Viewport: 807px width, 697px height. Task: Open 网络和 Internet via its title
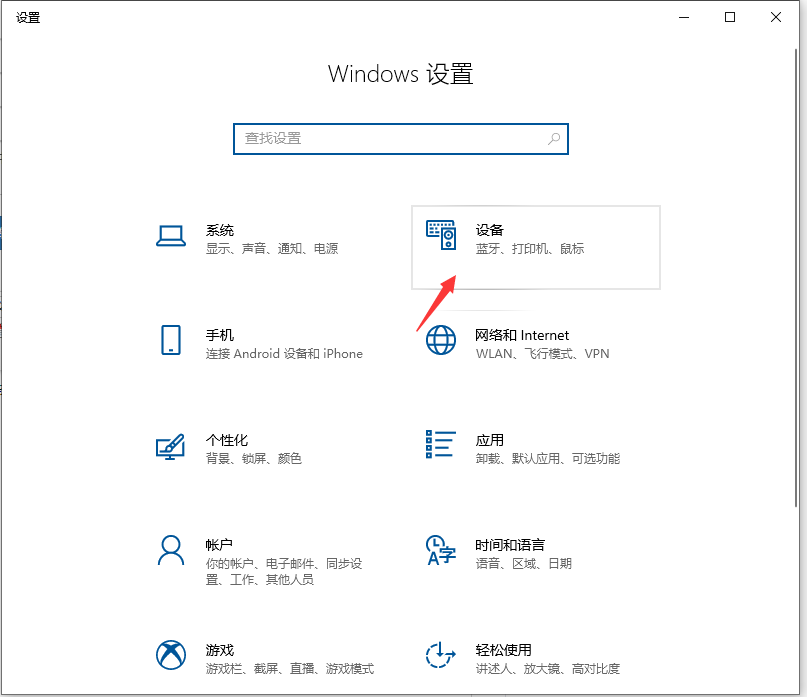click(x=522, y=335)
